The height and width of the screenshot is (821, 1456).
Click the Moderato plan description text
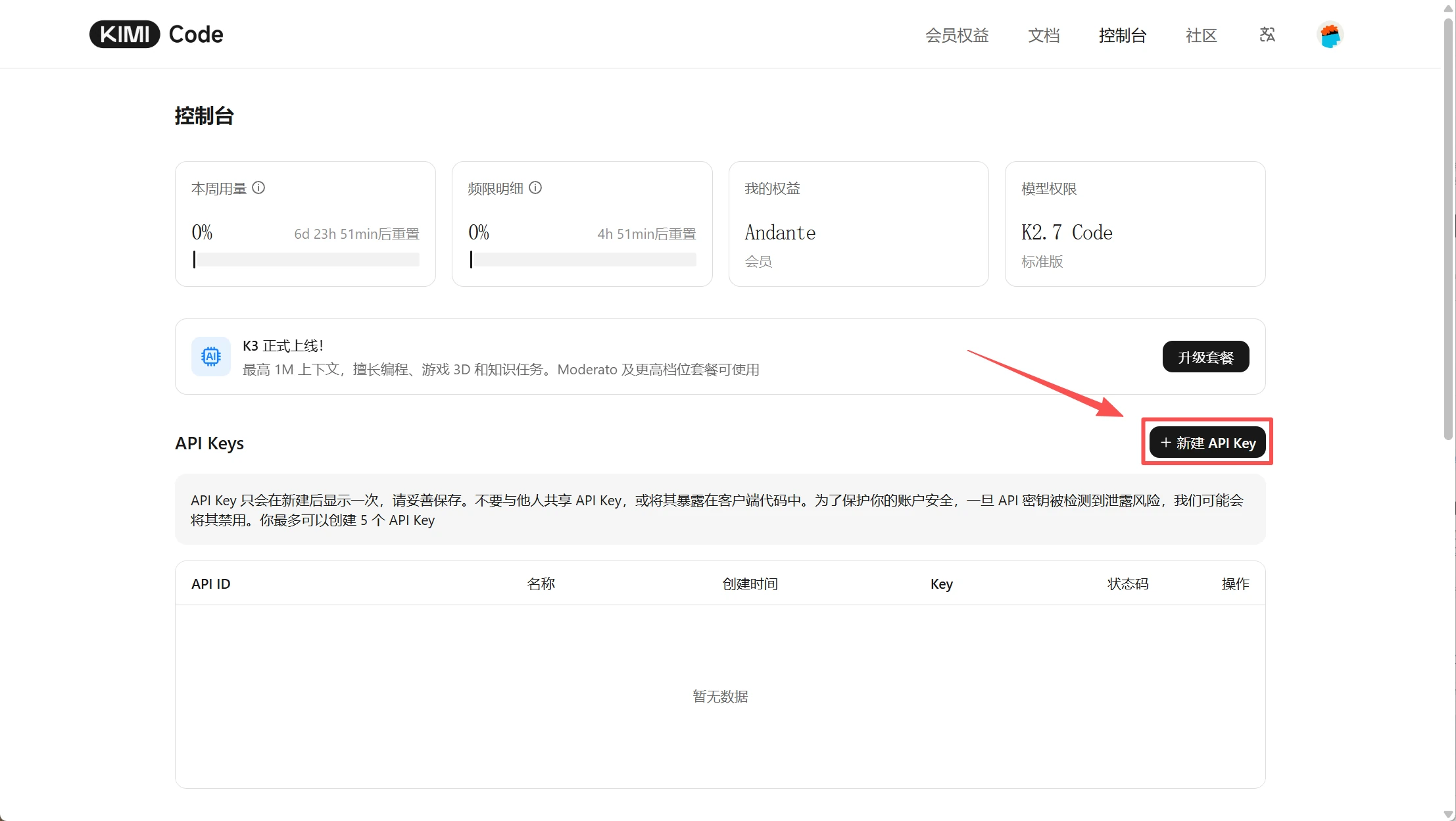[x=500, y=369]
